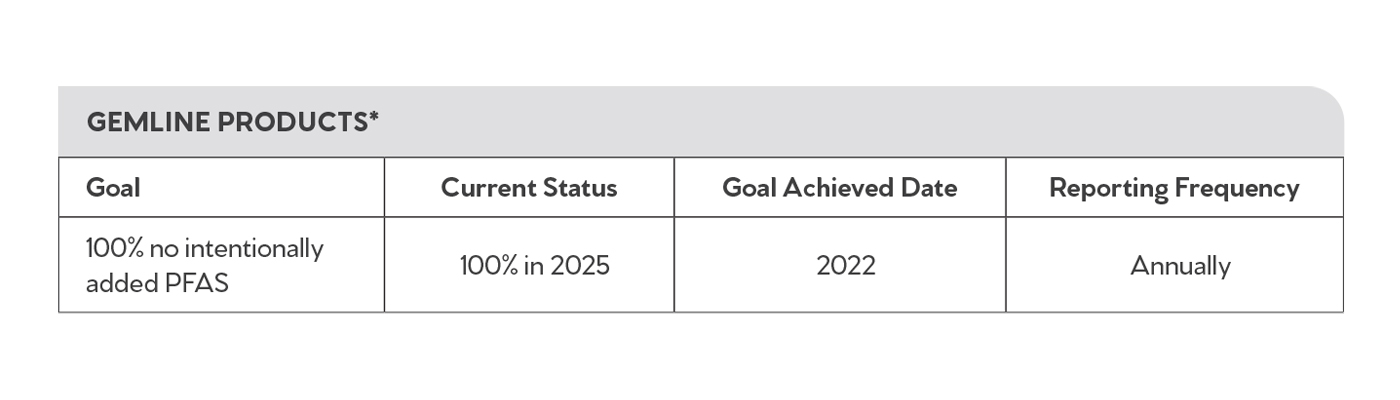Select the Reporting Frequency column header
This screenshot has width=1400, height=400.
(1174, 187)
